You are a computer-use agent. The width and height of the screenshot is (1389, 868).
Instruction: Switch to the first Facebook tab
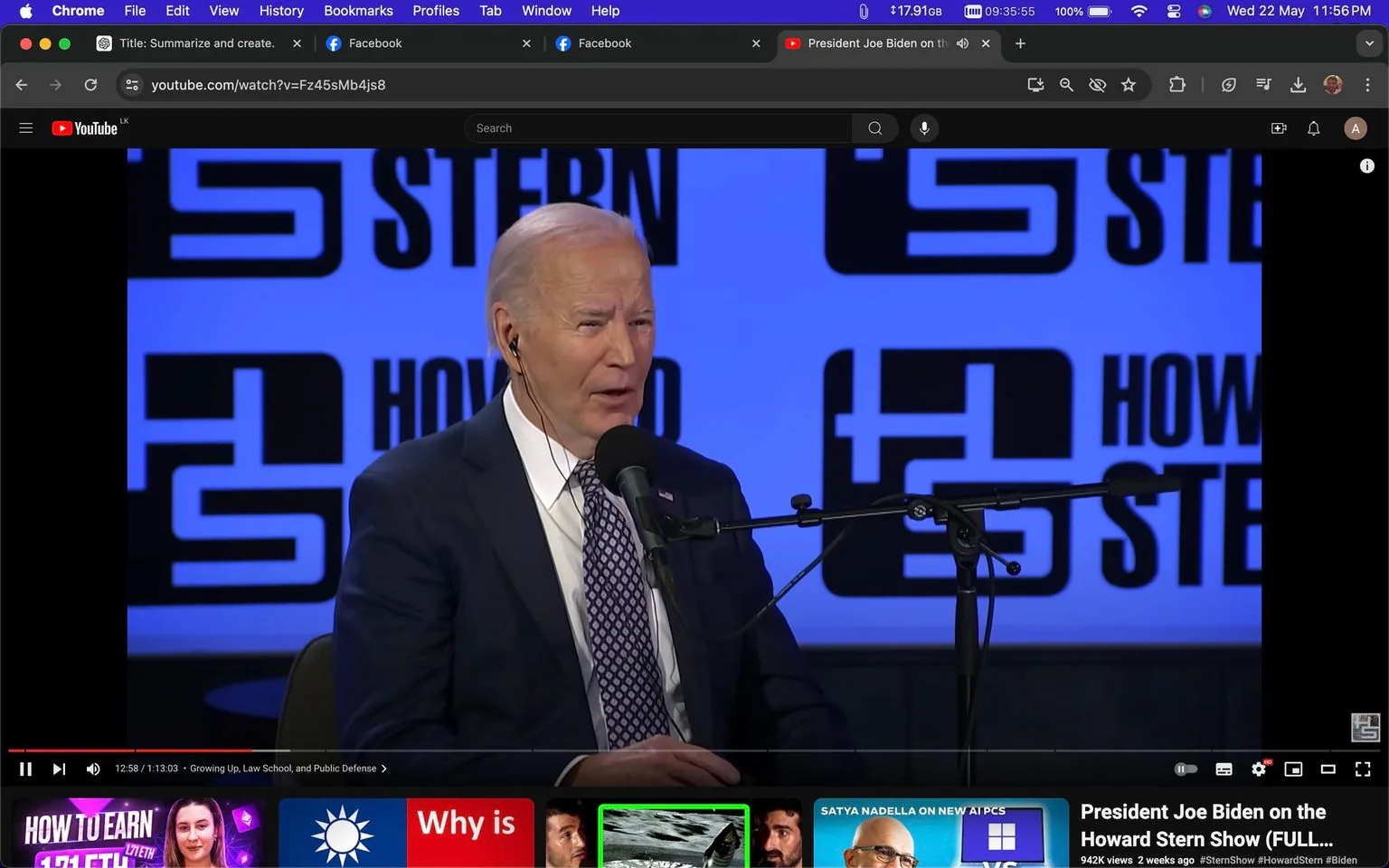point(374,42)
